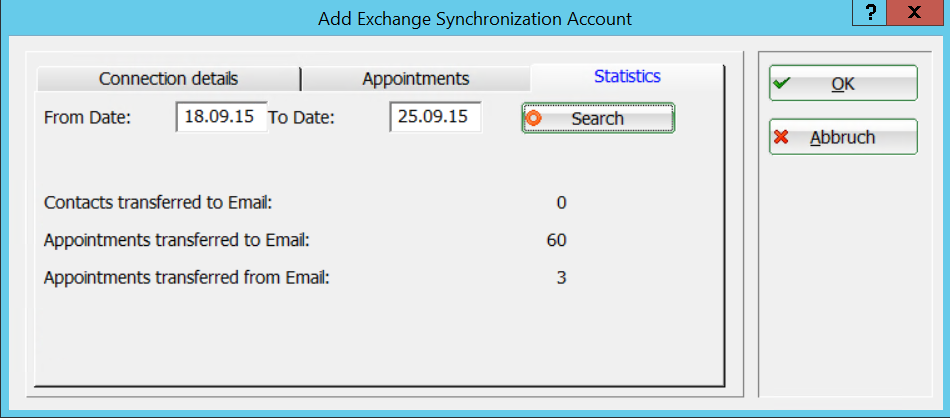Click the green checkmark icon on OK
950x418 pixels.
coord(782,84)
